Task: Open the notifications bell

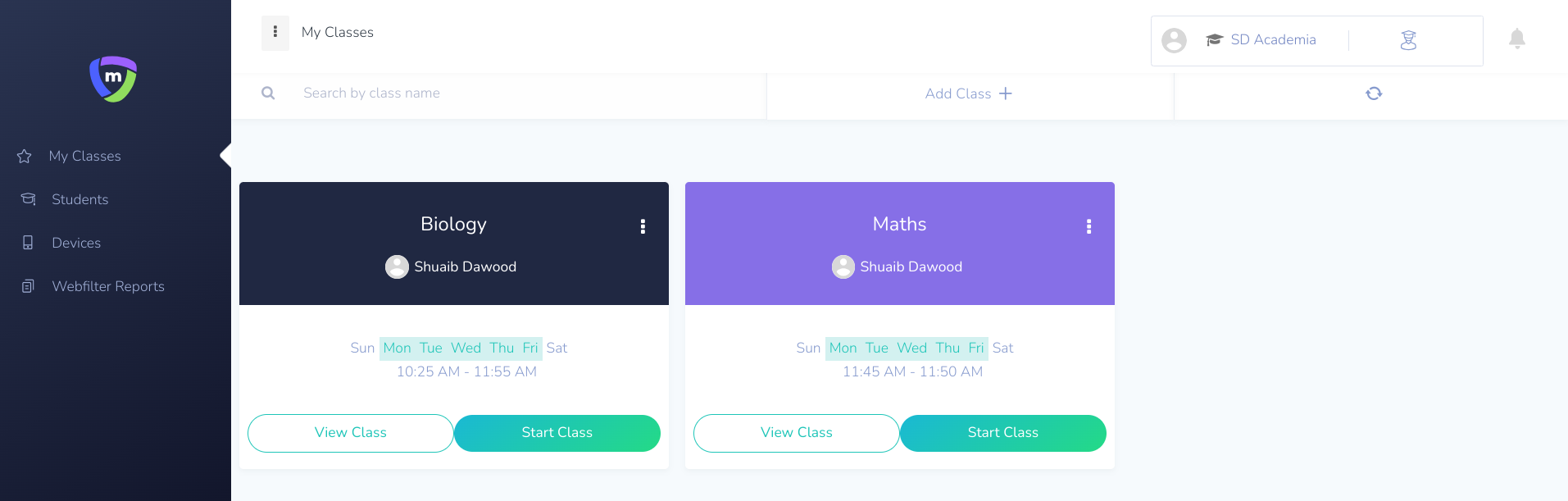Action: coord(1517,39)
